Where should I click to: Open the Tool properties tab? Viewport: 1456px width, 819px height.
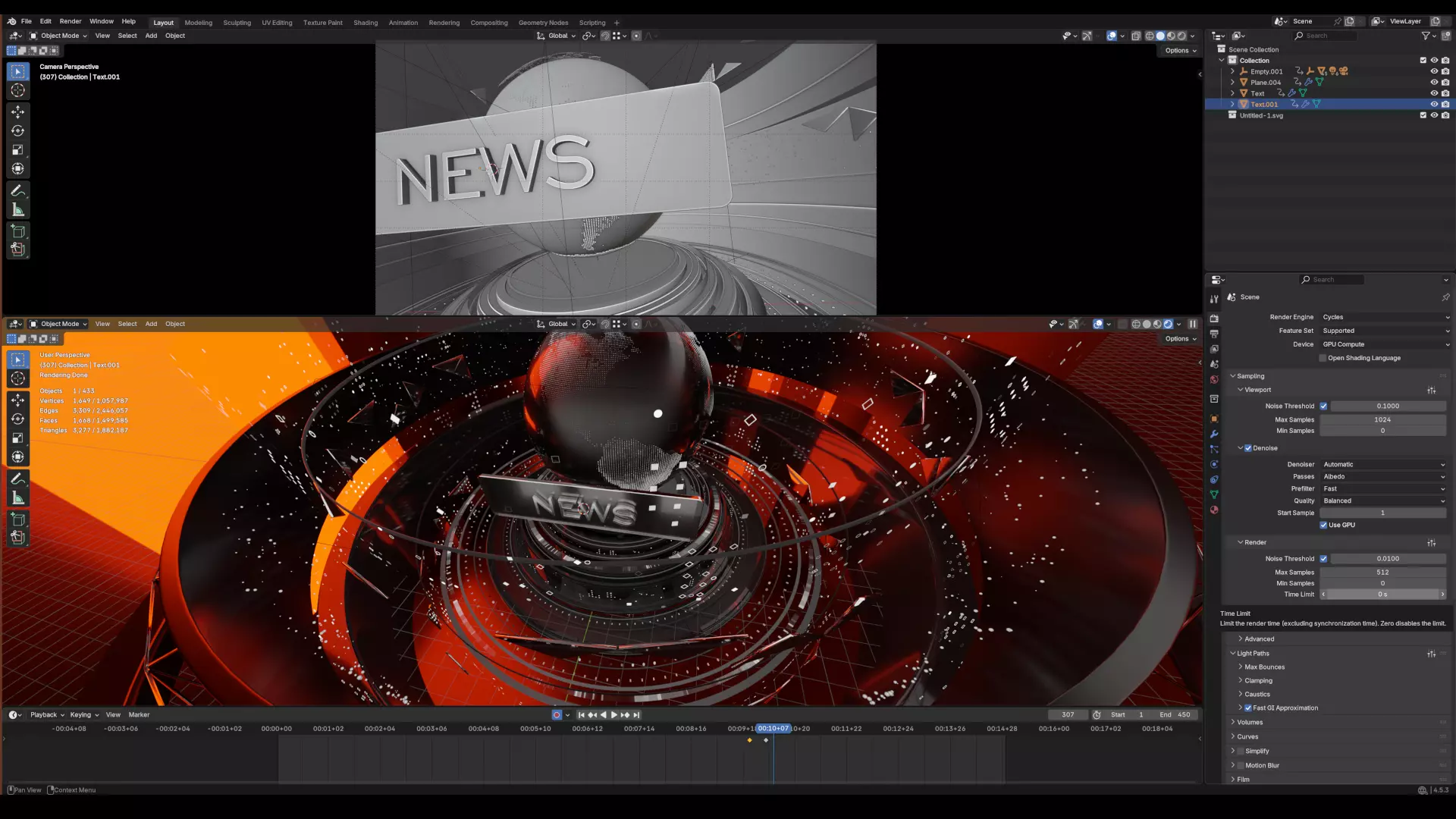pos(1214,300)
